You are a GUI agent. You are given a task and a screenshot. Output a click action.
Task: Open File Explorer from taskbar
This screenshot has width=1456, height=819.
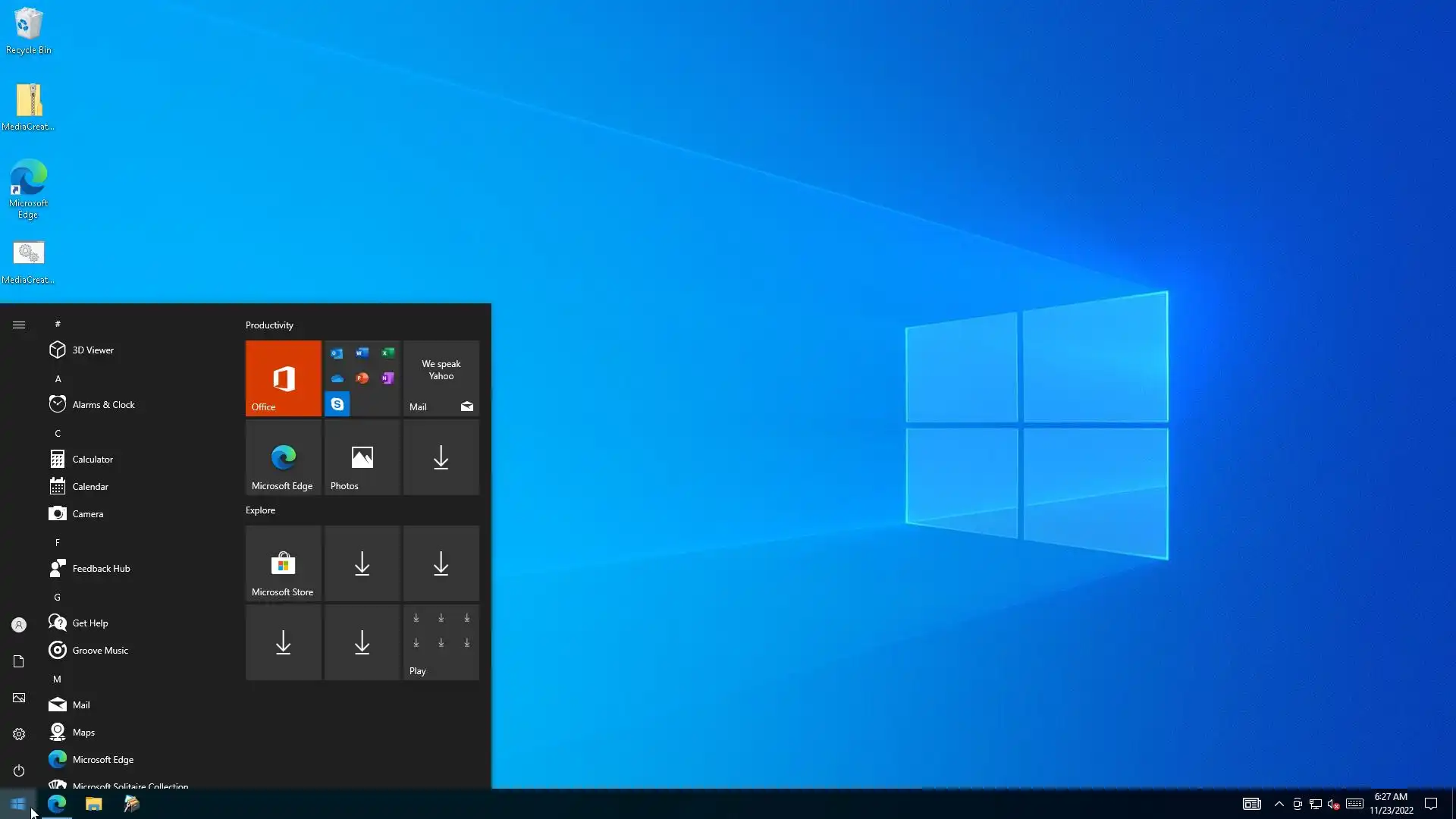coord(93,804)
